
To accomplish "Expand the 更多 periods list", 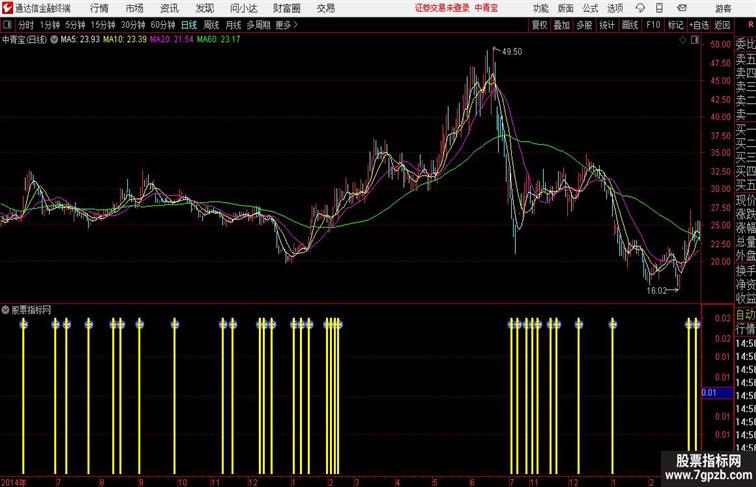I will coord(286,25).
